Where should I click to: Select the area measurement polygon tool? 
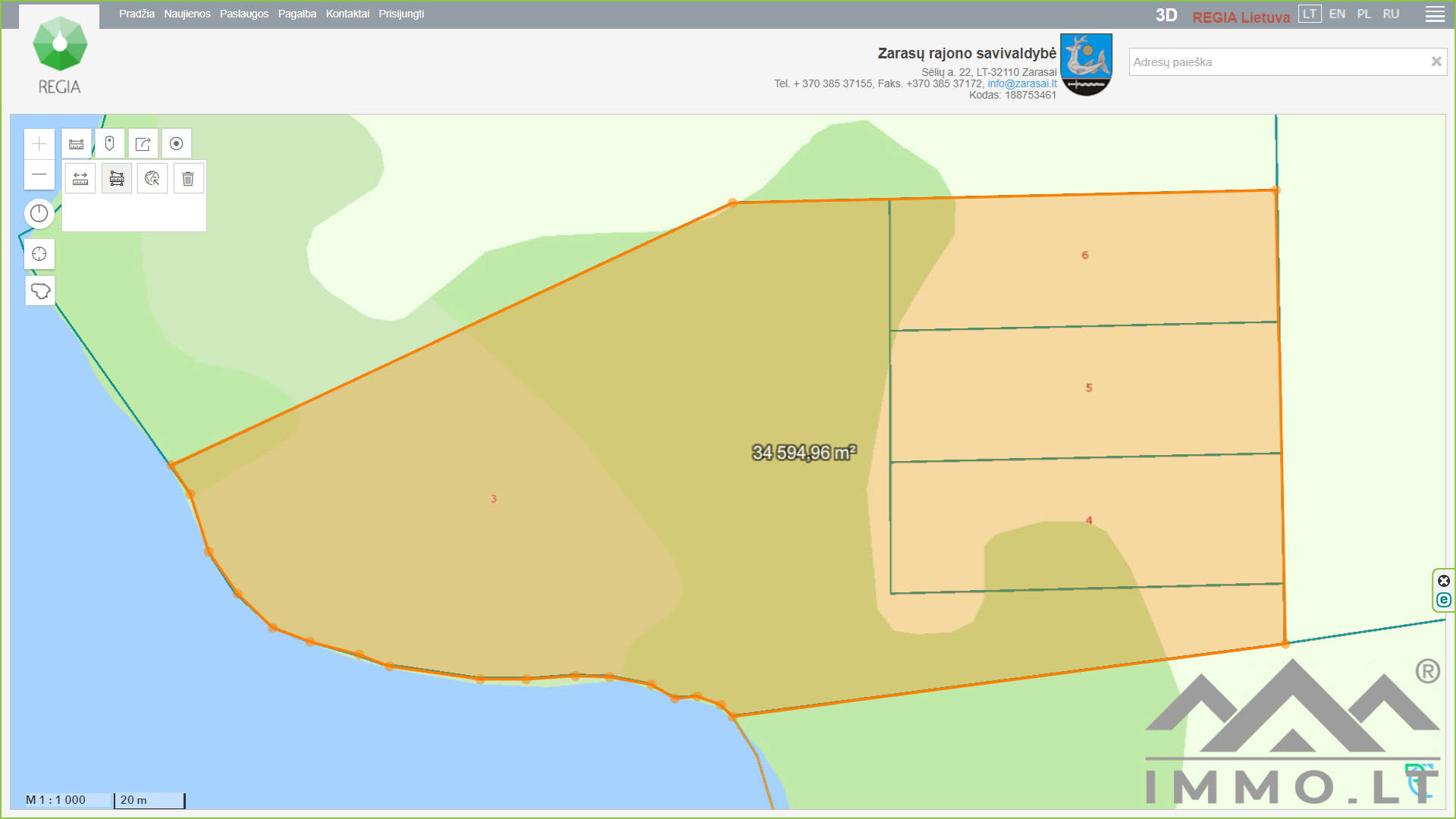117,179
